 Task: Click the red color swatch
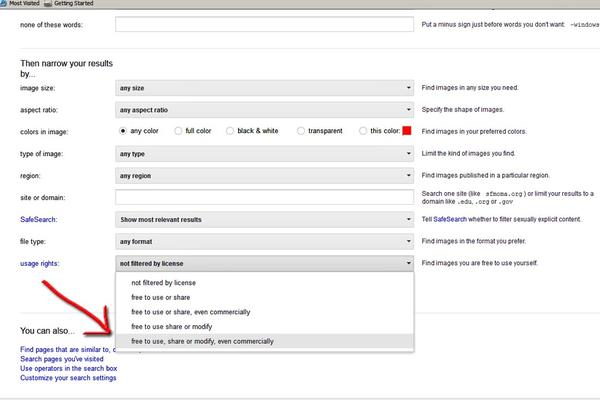click(407, 131)
